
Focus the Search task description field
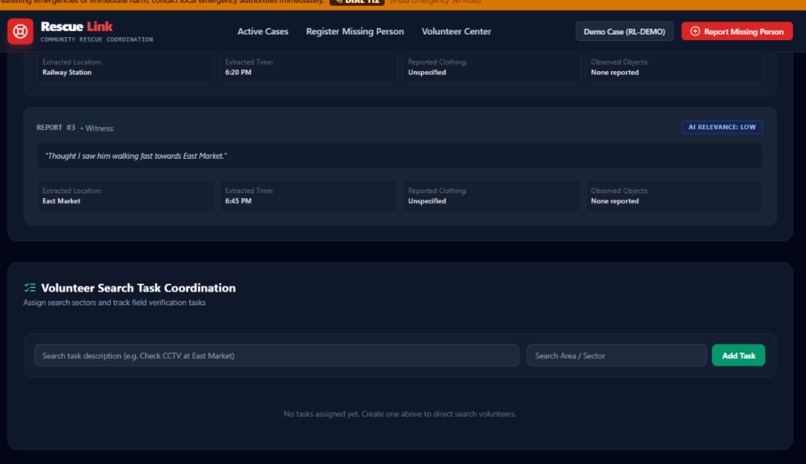pos(277,355)
